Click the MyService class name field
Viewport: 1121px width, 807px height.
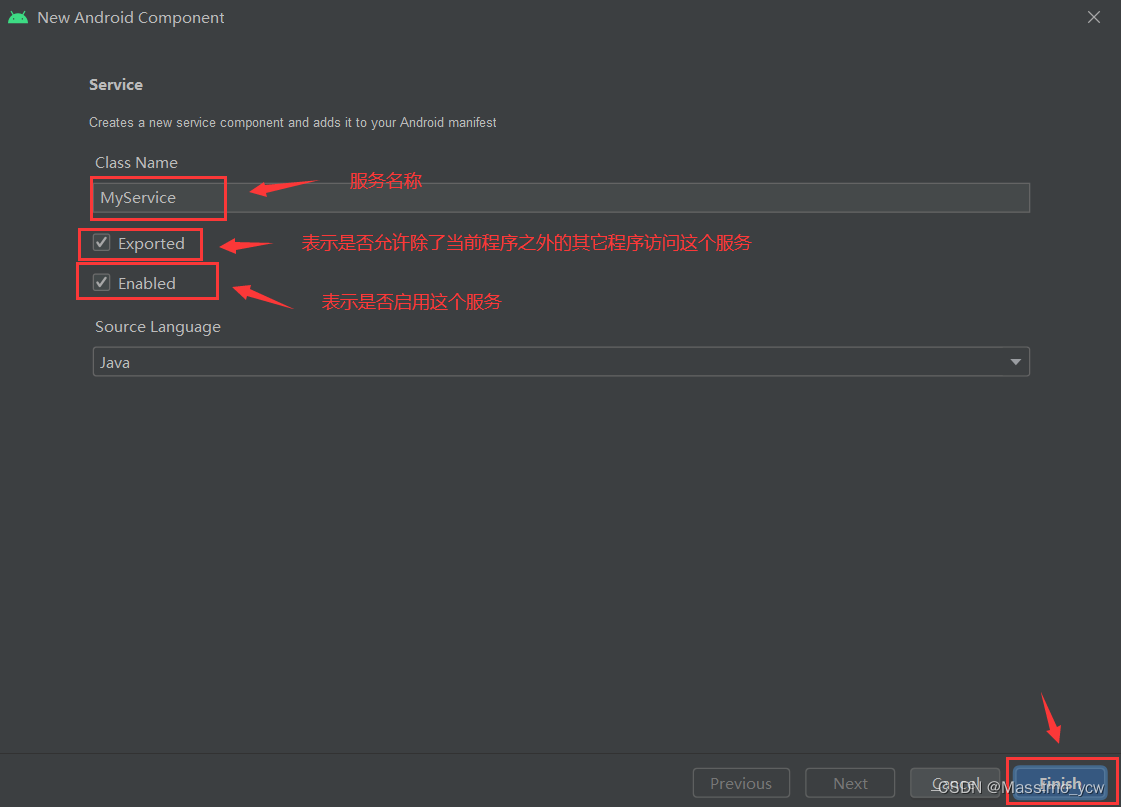coord(561,197)
